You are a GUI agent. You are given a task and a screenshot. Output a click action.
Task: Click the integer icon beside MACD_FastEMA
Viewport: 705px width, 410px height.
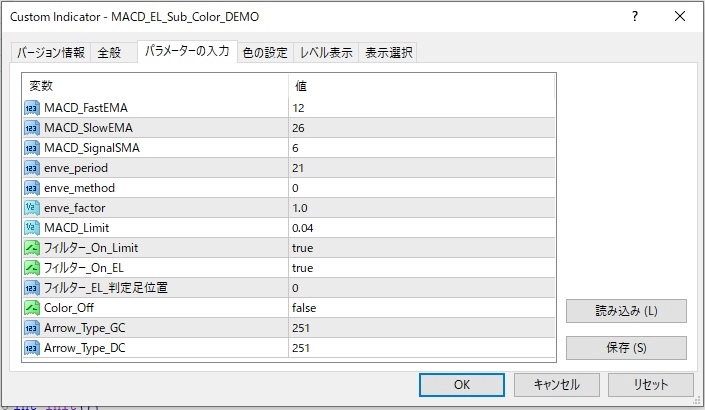point(33,108)
